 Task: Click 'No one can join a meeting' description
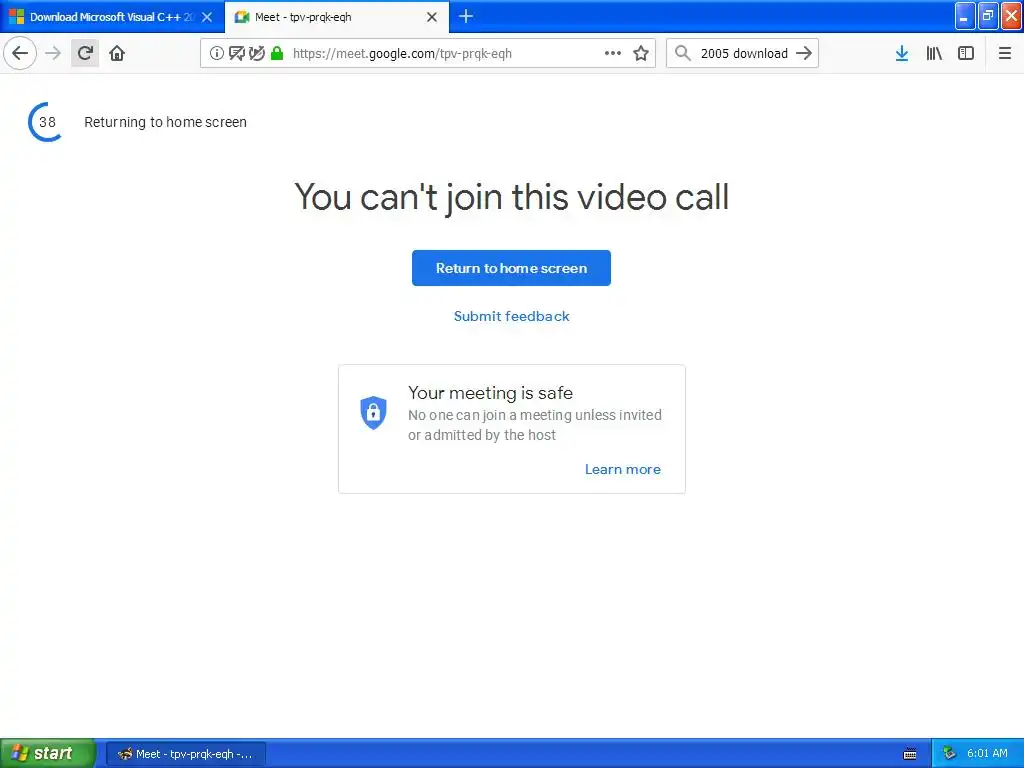(535, 424)
